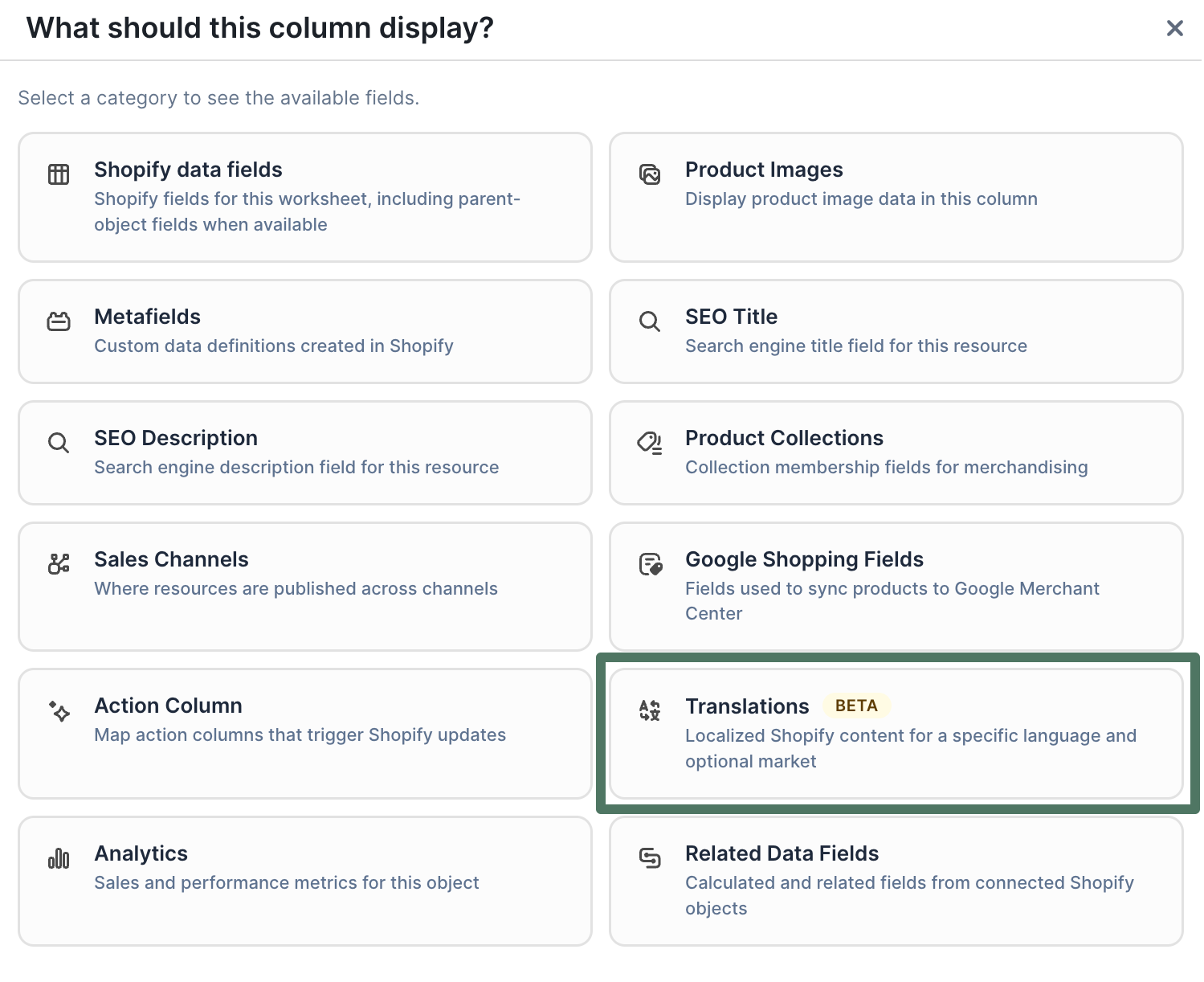Select the Shopify data fields heading
Viewport: 1204px width, 982px height.
[188, 170]
